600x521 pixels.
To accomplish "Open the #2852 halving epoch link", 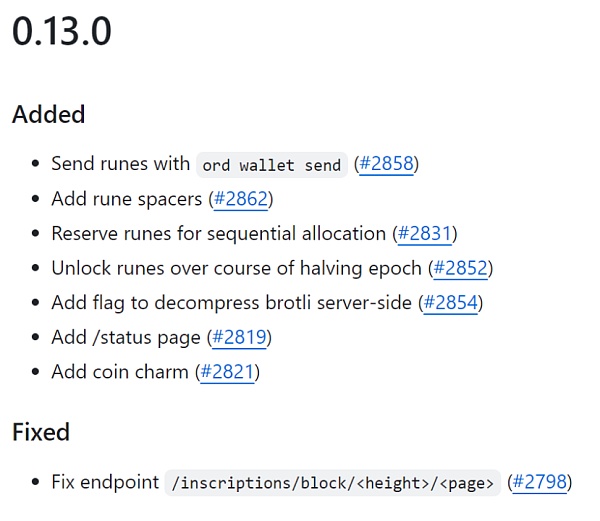I will [461, 268].
